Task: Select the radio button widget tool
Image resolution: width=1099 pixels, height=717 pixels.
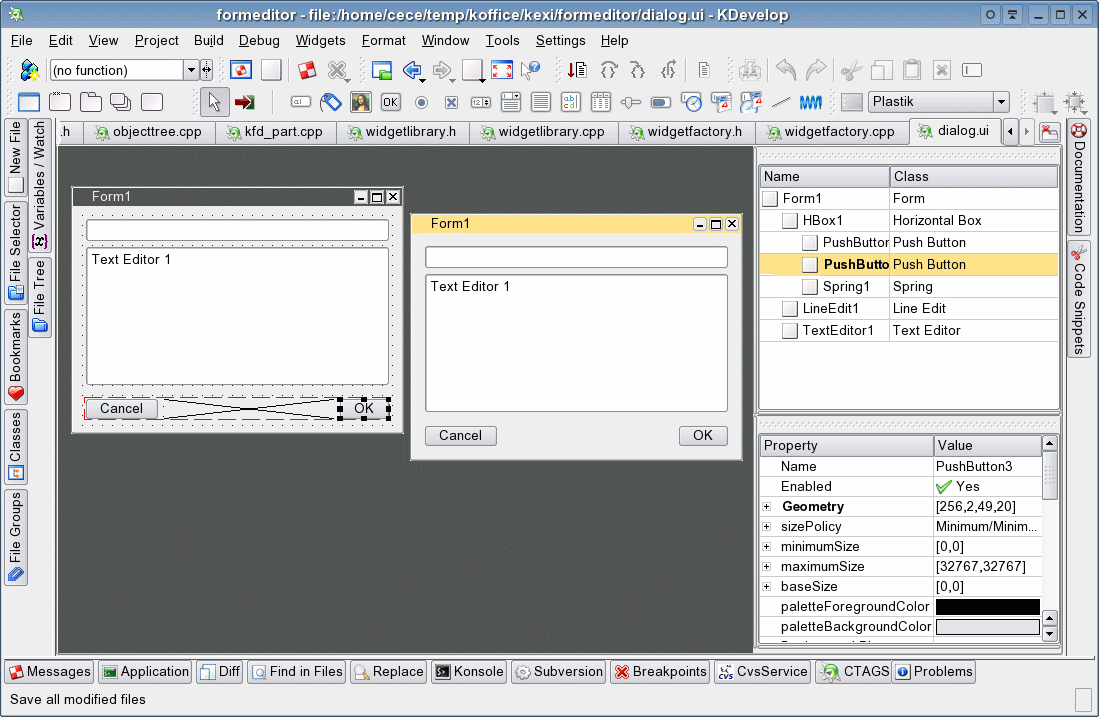Action: [x=421, y=102]
